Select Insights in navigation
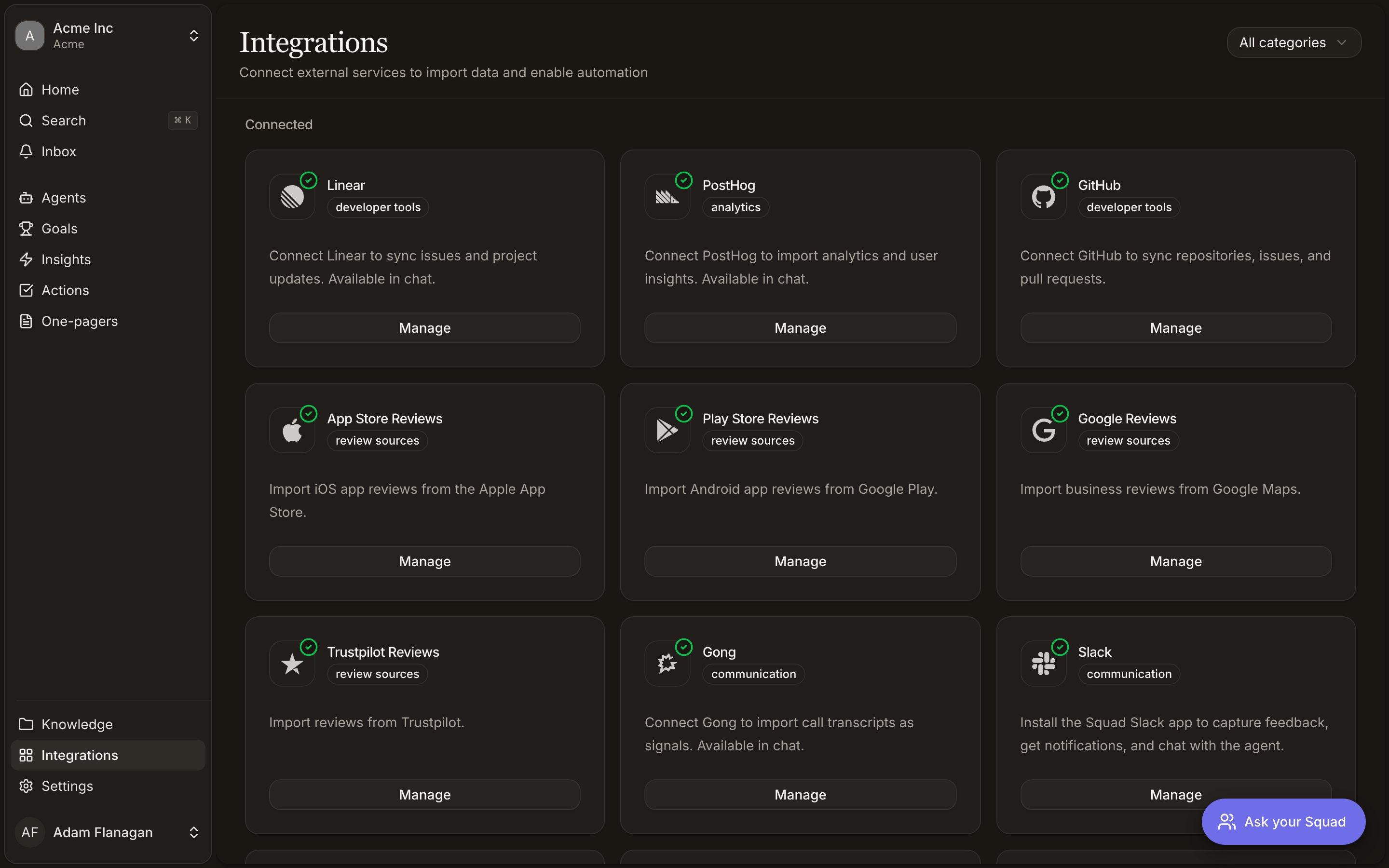Image resolution: width=1389 pixels, height=868 pixels. click(x=108, y=259)
